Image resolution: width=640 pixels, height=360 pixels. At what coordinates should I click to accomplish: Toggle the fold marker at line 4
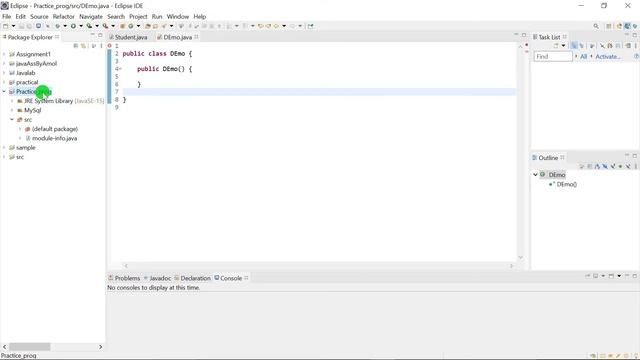click(x=120, y=69)
